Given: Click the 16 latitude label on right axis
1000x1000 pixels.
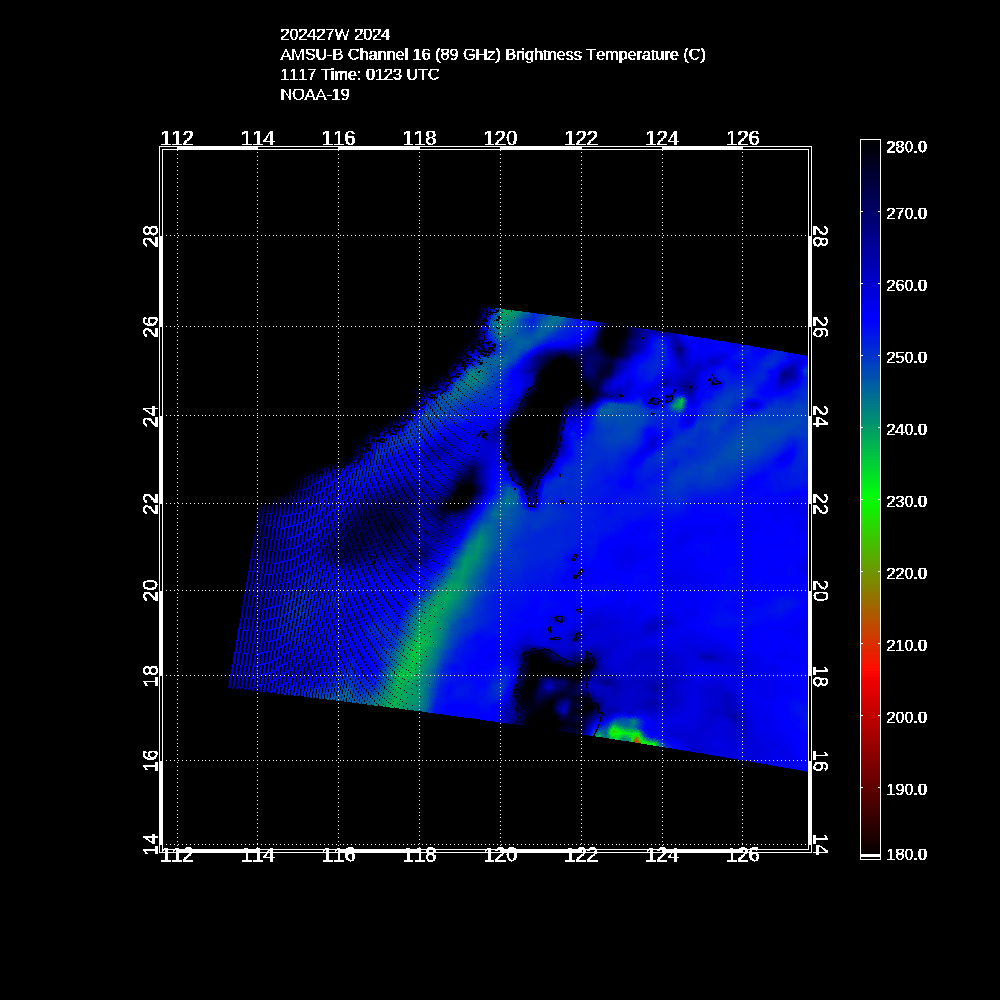Looking at the screenshot, I should coord(818,760).
